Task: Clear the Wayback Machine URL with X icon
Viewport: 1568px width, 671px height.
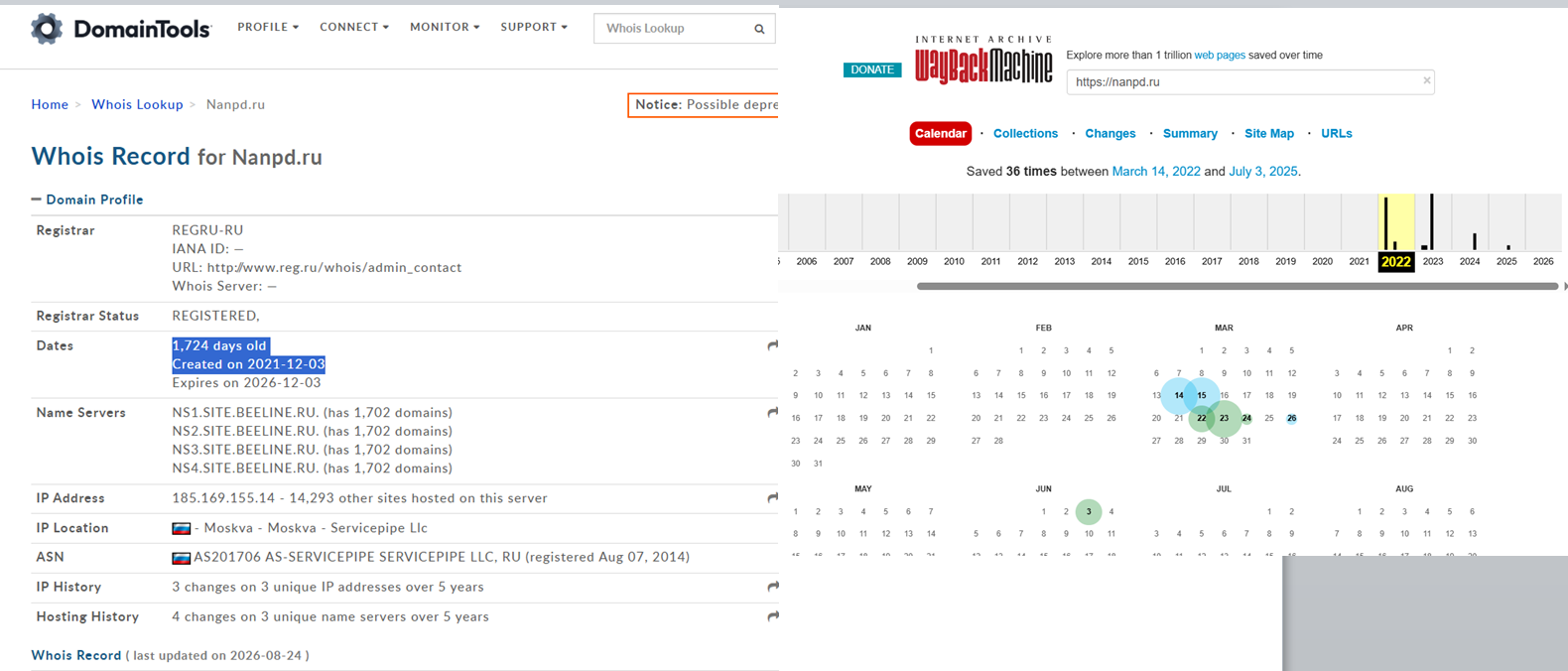Action: 1427,80
